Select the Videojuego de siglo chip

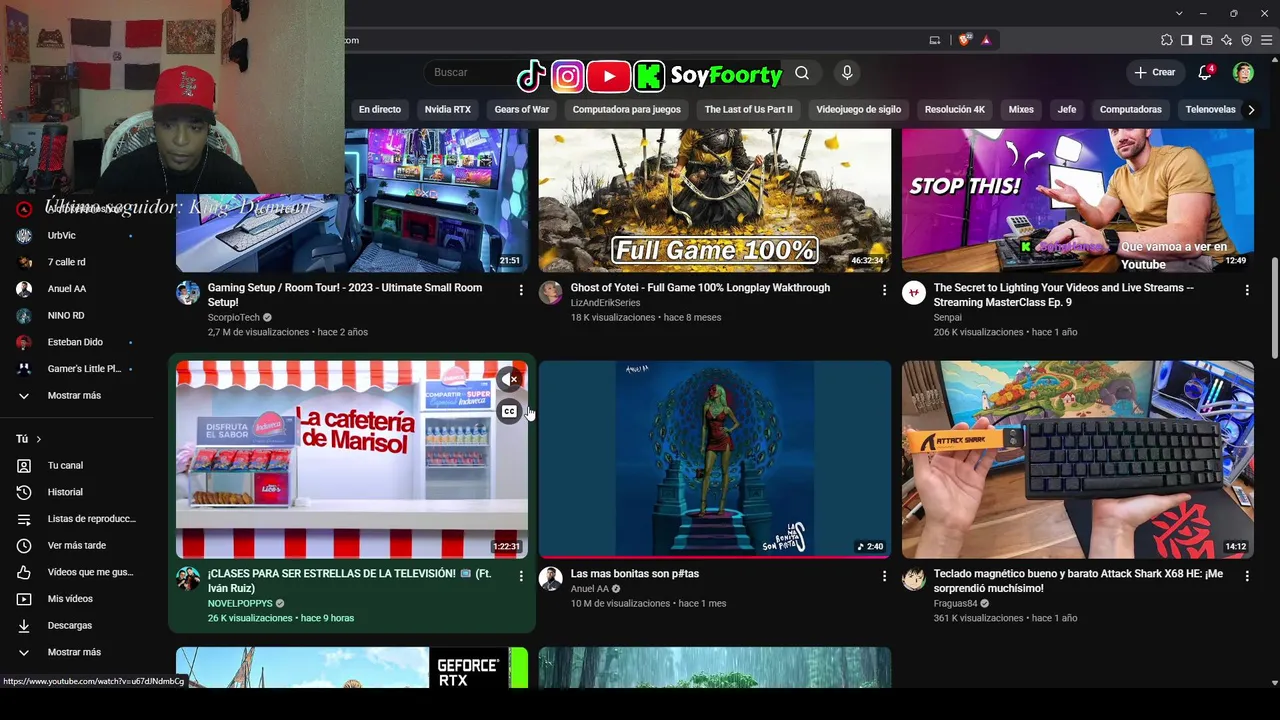(859, 110)
